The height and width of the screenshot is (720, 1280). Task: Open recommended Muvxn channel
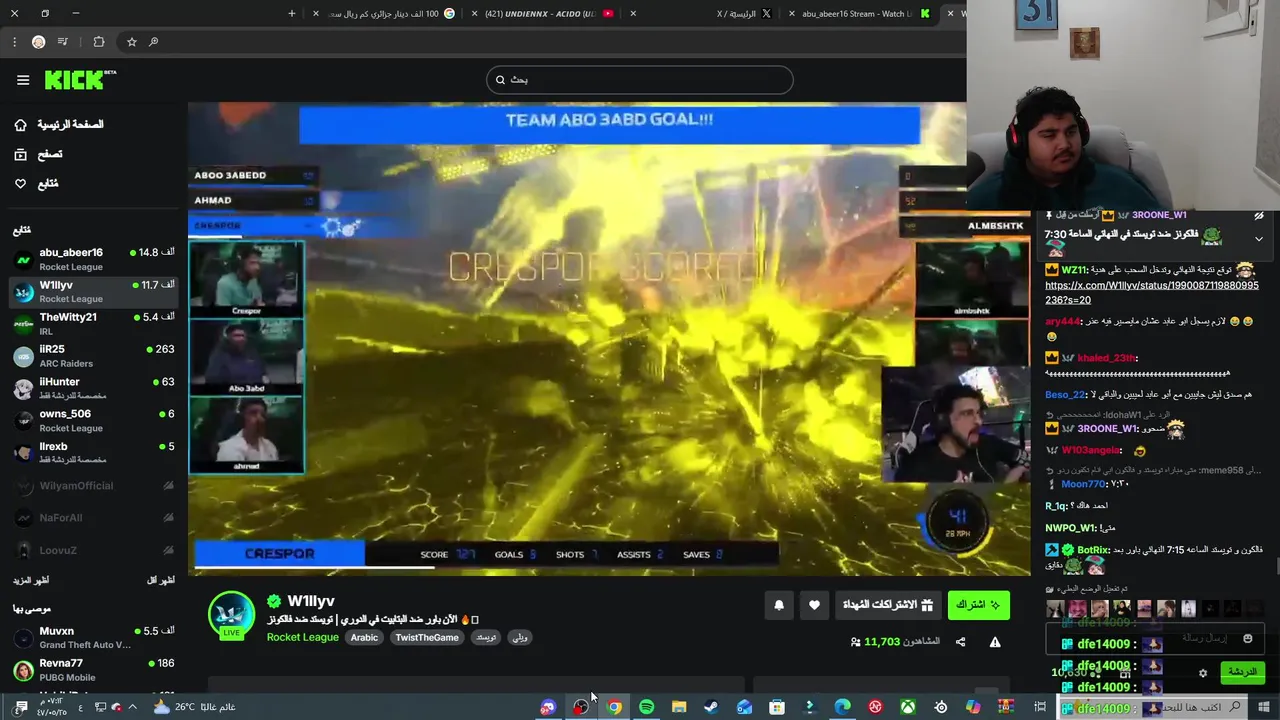click(x=94, y=637)
